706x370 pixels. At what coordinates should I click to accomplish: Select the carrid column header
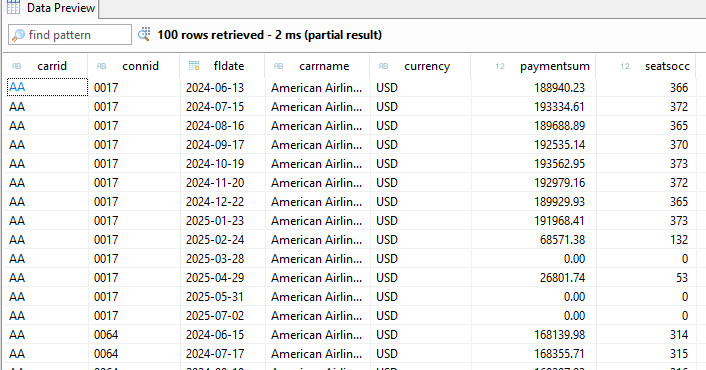point(45,66)
